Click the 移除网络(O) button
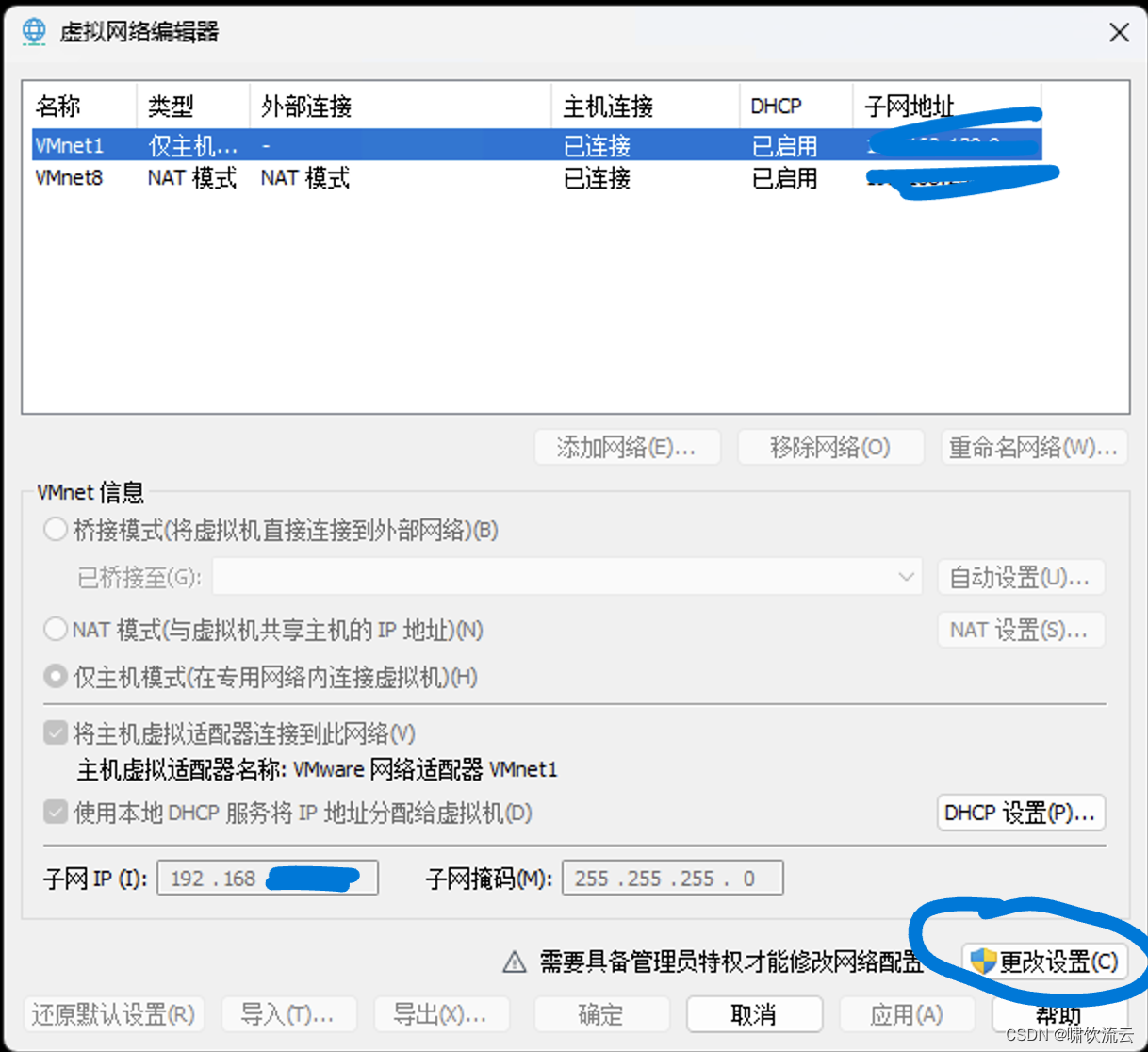Image resolution: width=1148 pixels, height=1052 pixels. click(x=830, y=447)
